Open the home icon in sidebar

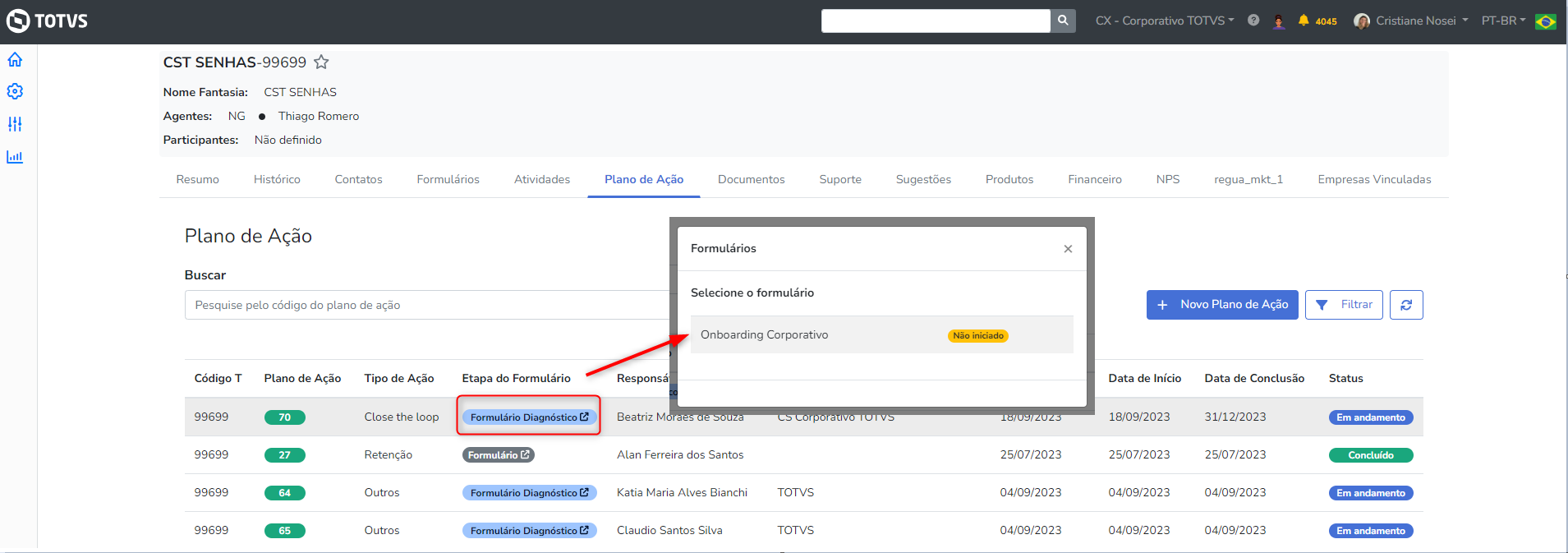point(15,60)
